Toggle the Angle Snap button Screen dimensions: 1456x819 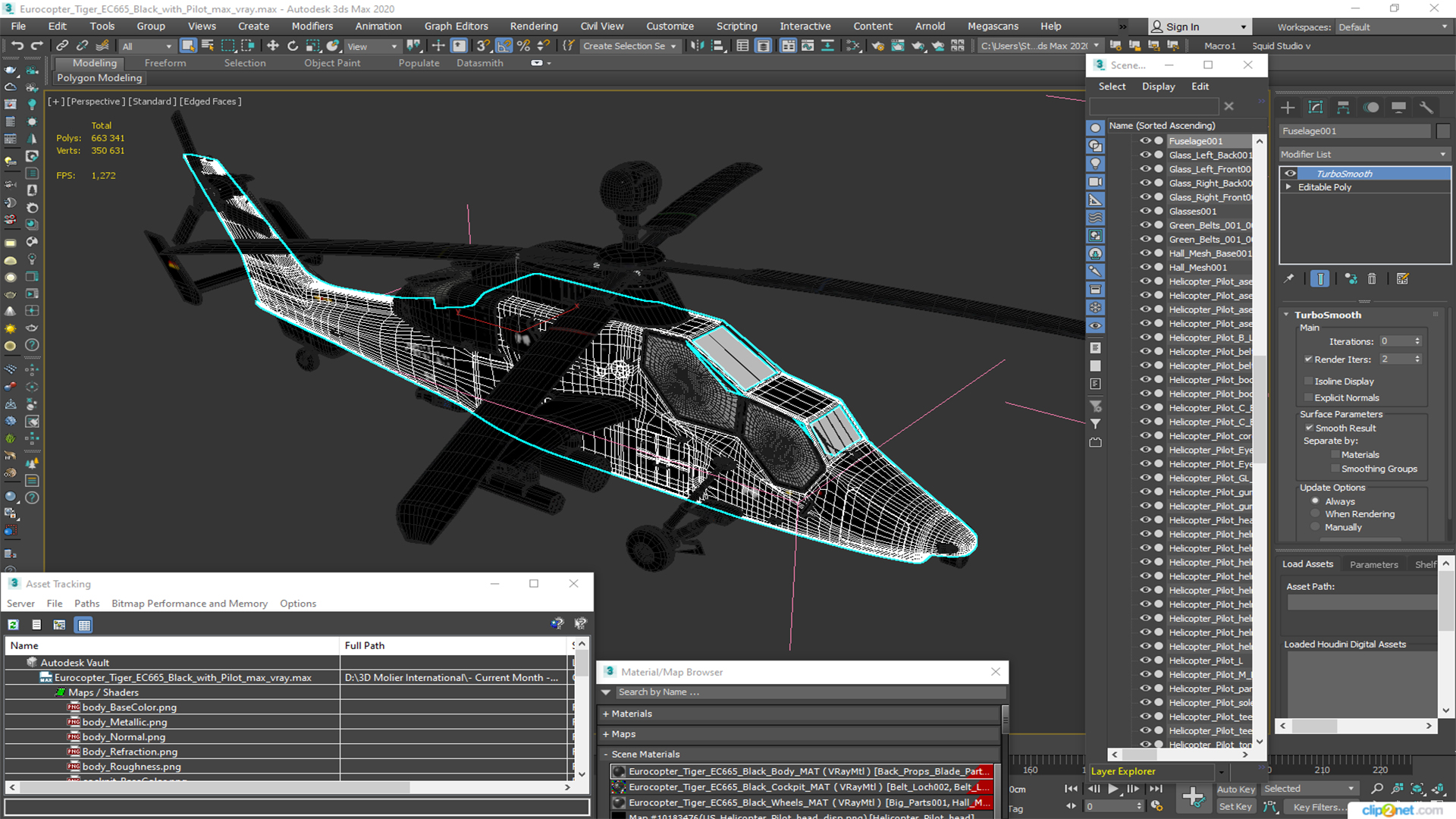[504, 45]
